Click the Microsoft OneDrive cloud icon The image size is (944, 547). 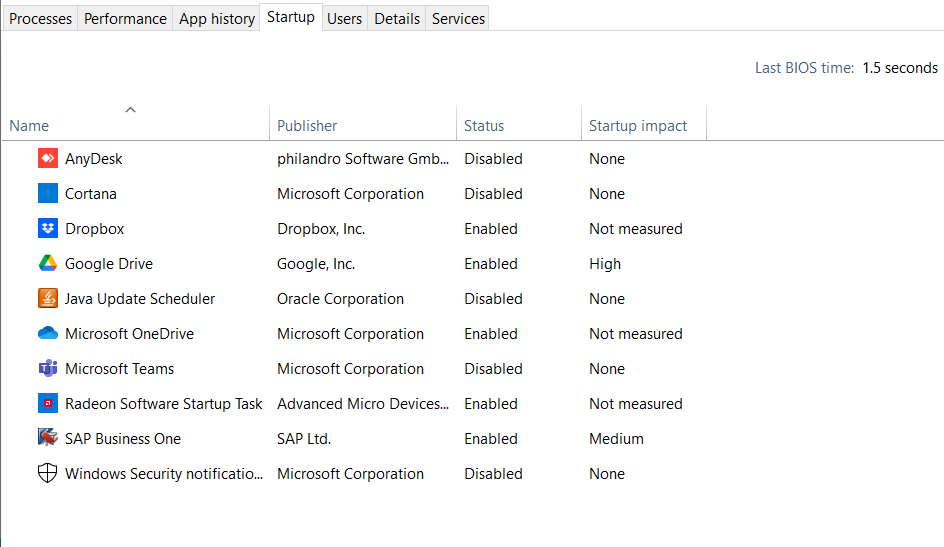pyautogui.click(x=48, y=333)
